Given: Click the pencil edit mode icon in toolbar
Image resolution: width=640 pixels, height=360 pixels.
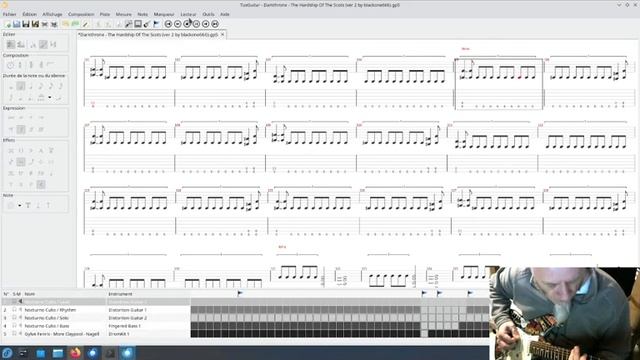Looking at the screenshot, I should tap(85, 24).
